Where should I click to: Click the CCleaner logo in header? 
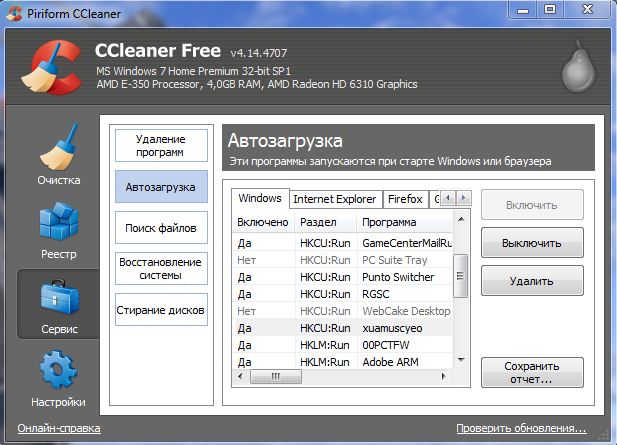point(51,68)
